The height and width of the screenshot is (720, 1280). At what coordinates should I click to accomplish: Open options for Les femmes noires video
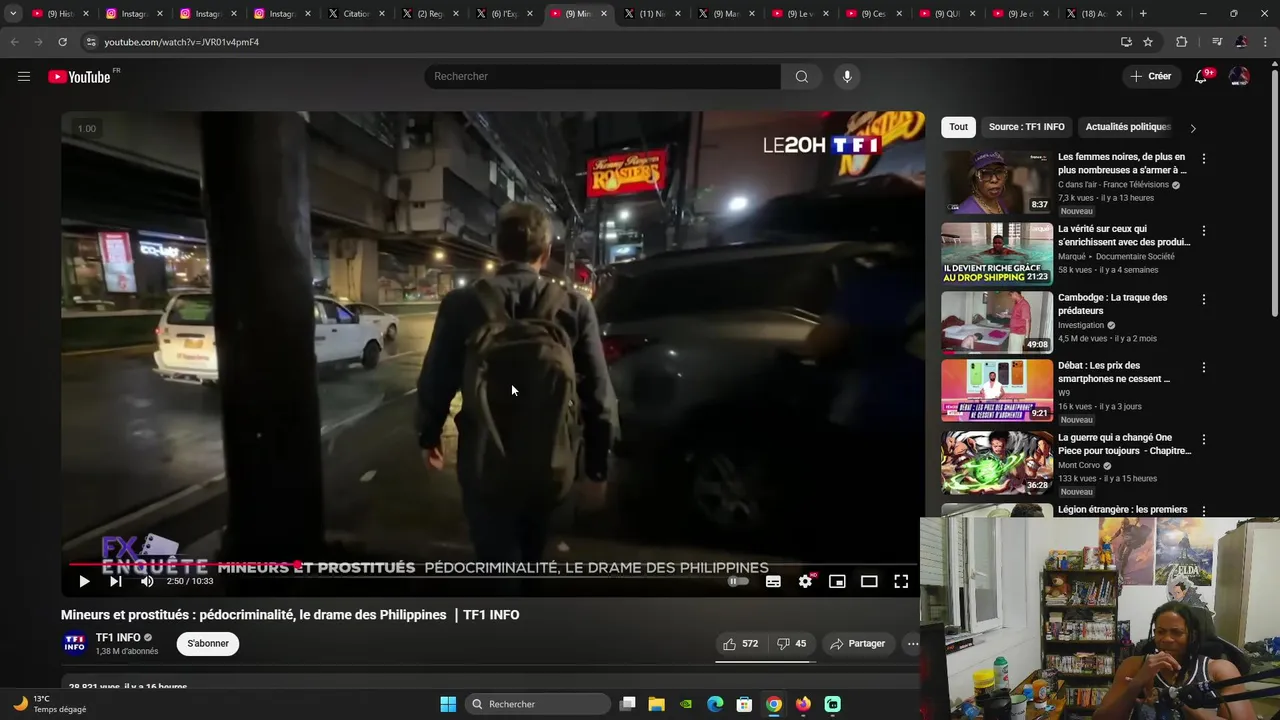[1203, 159]
